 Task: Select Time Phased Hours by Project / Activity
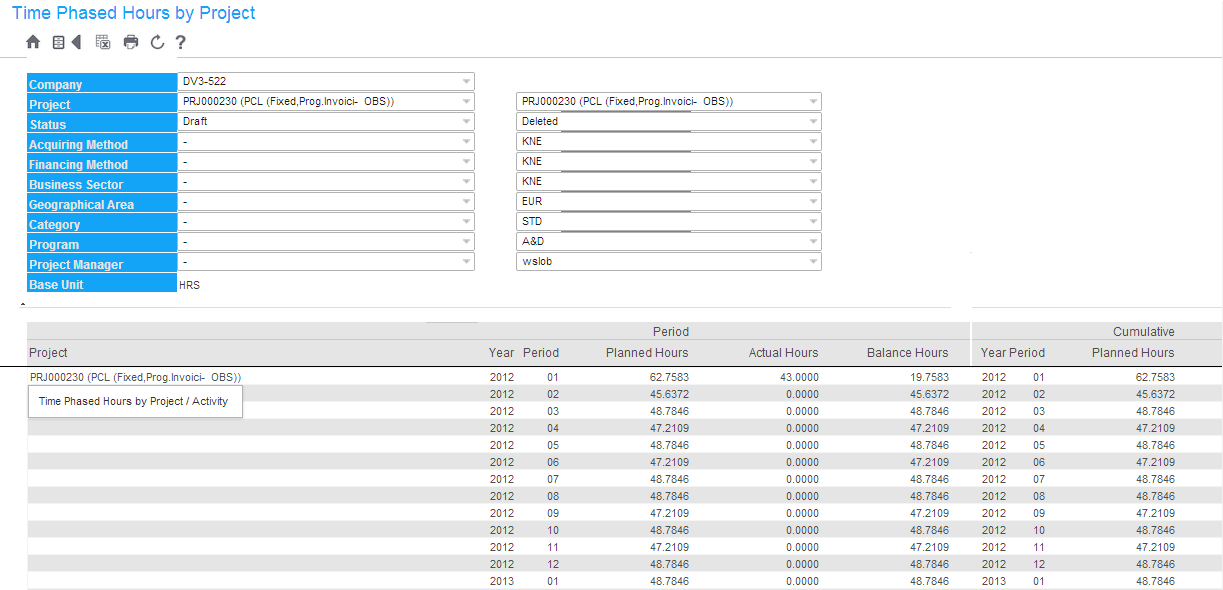(x=133, y=402)
